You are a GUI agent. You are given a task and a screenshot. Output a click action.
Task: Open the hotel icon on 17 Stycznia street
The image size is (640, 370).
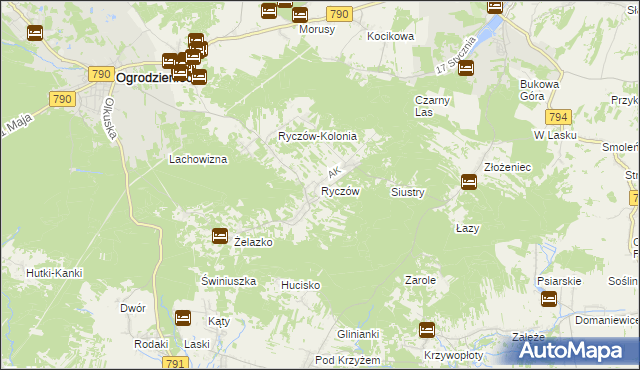tap(466, 68)
